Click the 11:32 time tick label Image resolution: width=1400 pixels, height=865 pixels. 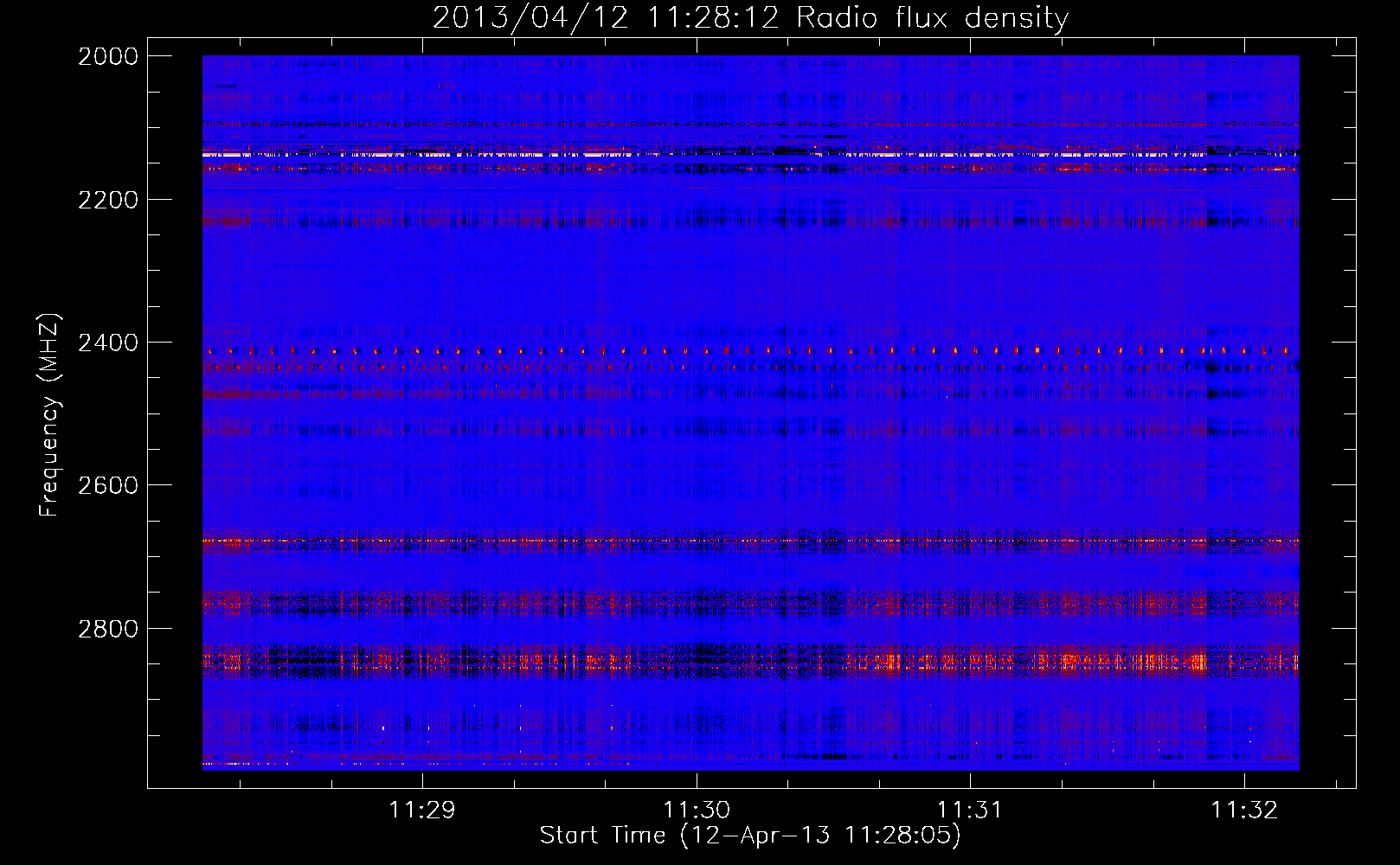tap(1244, 810)
